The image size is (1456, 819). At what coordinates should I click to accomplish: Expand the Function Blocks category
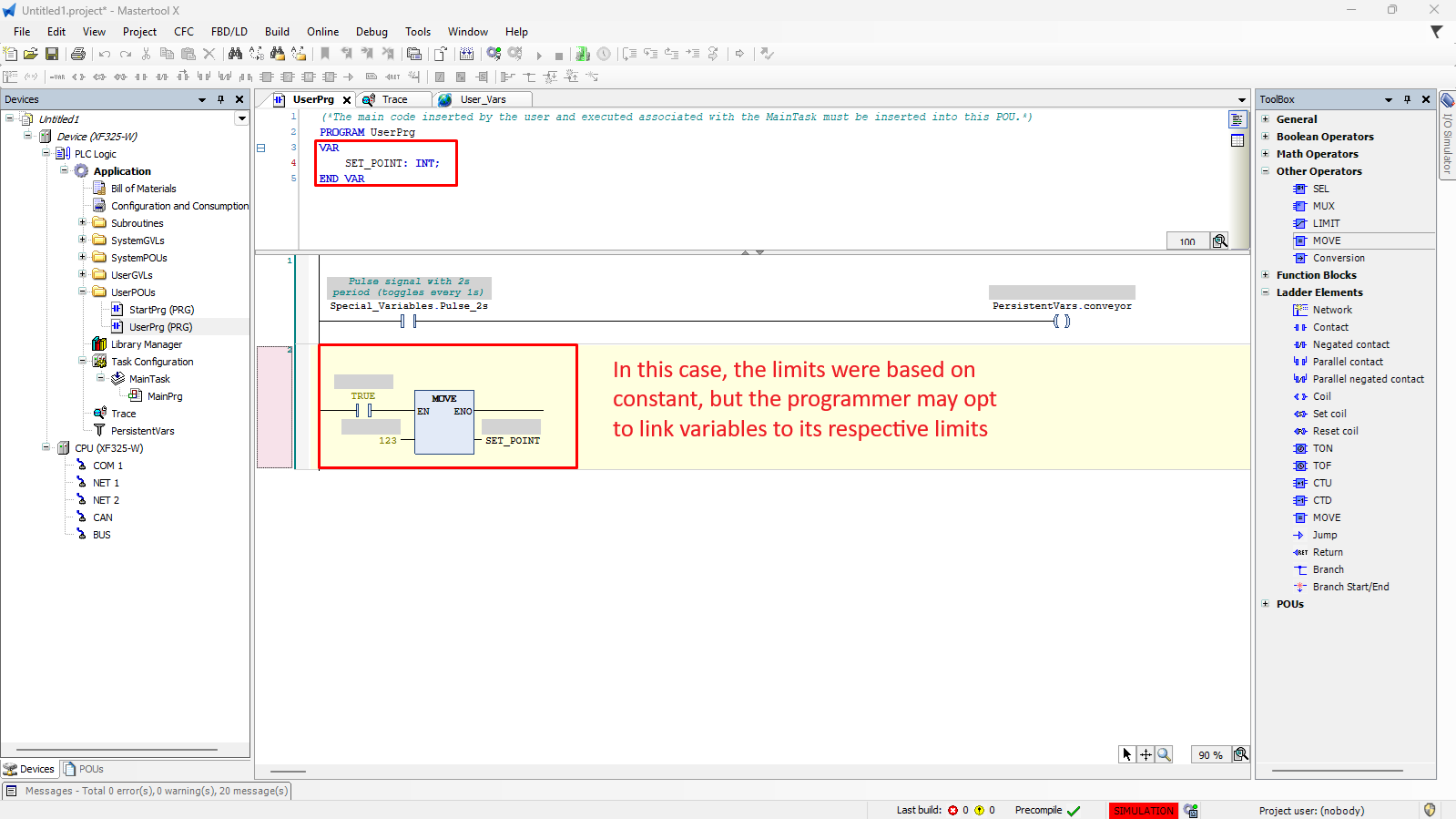pos(1265,275)
